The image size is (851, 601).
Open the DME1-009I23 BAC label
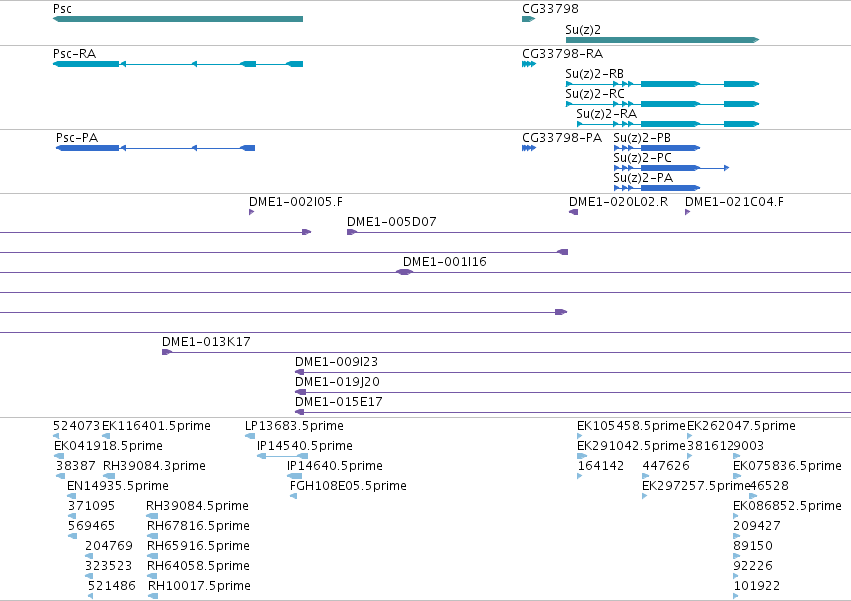point(336,362)
